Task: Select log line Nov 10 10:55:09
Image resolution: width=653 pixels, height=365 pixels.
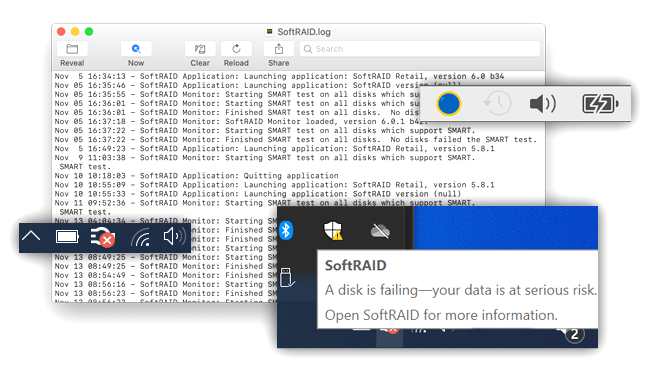Action: (274, 185)
